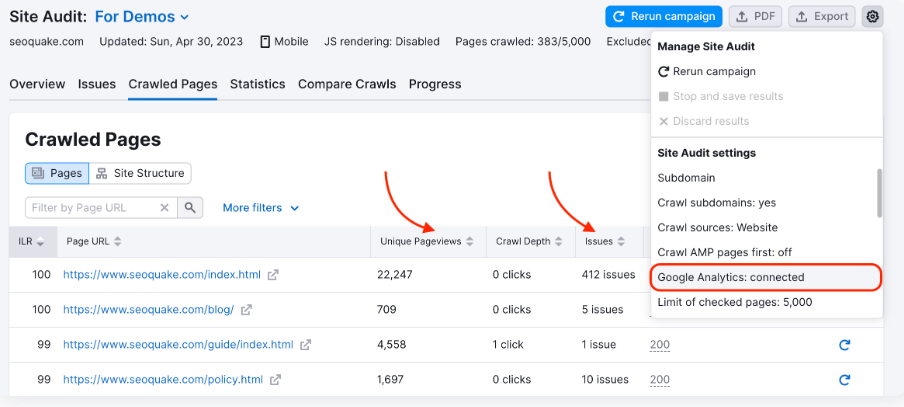Recrawl the guide/index.html page
Screen dimensions: 904x407
[x=845, y=345]
